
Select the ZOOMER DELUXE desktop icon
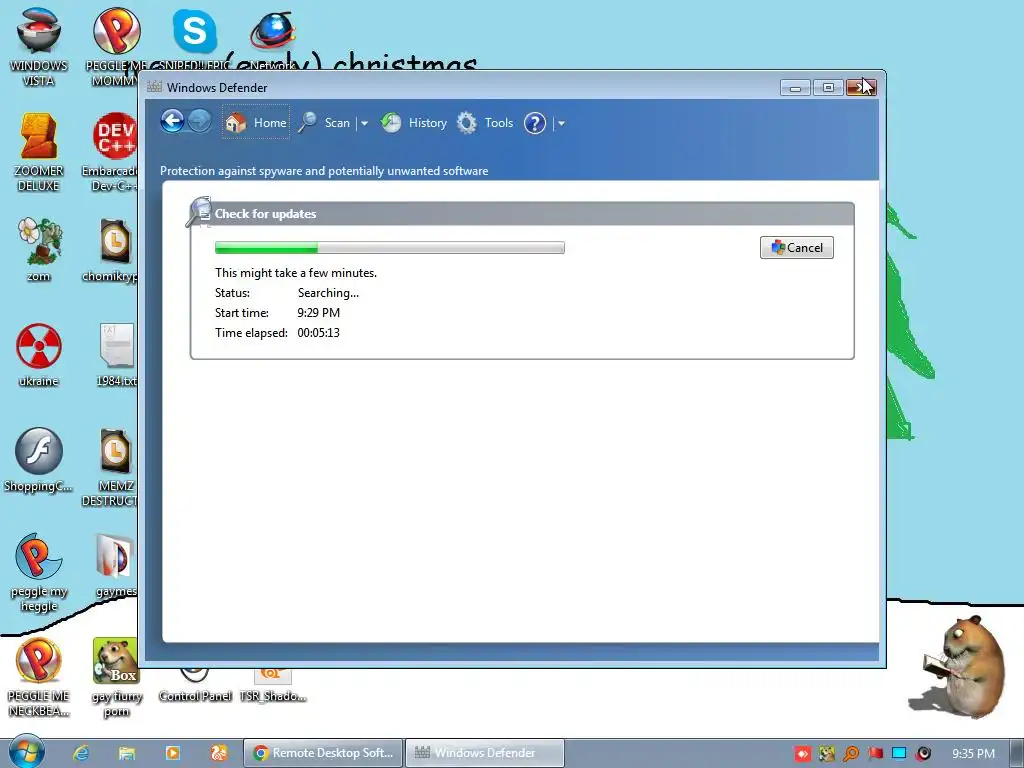39,152
